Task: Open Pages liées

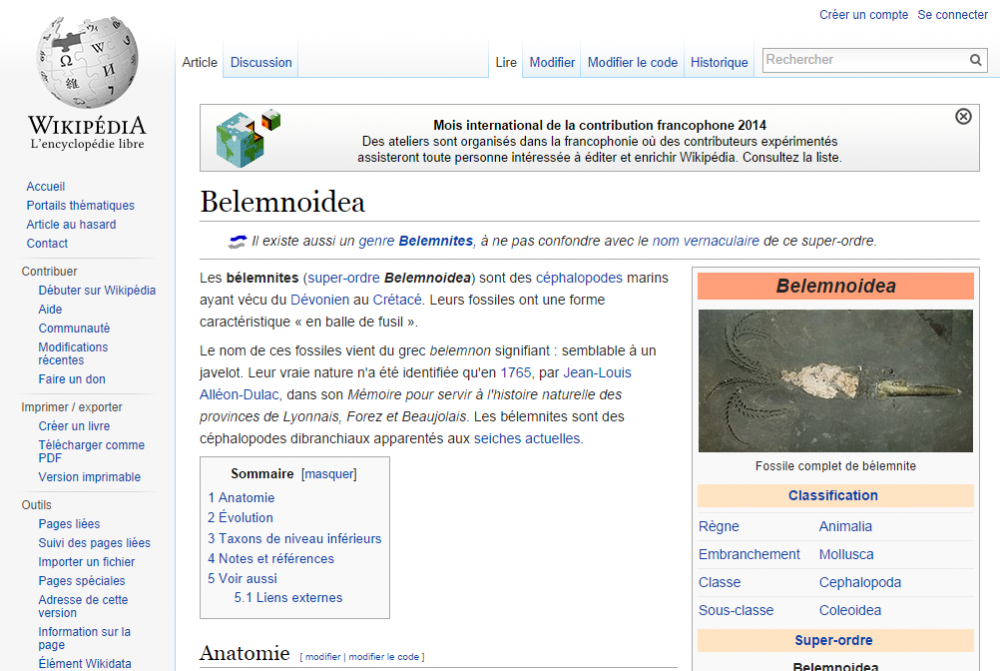Action: point(69,524)
